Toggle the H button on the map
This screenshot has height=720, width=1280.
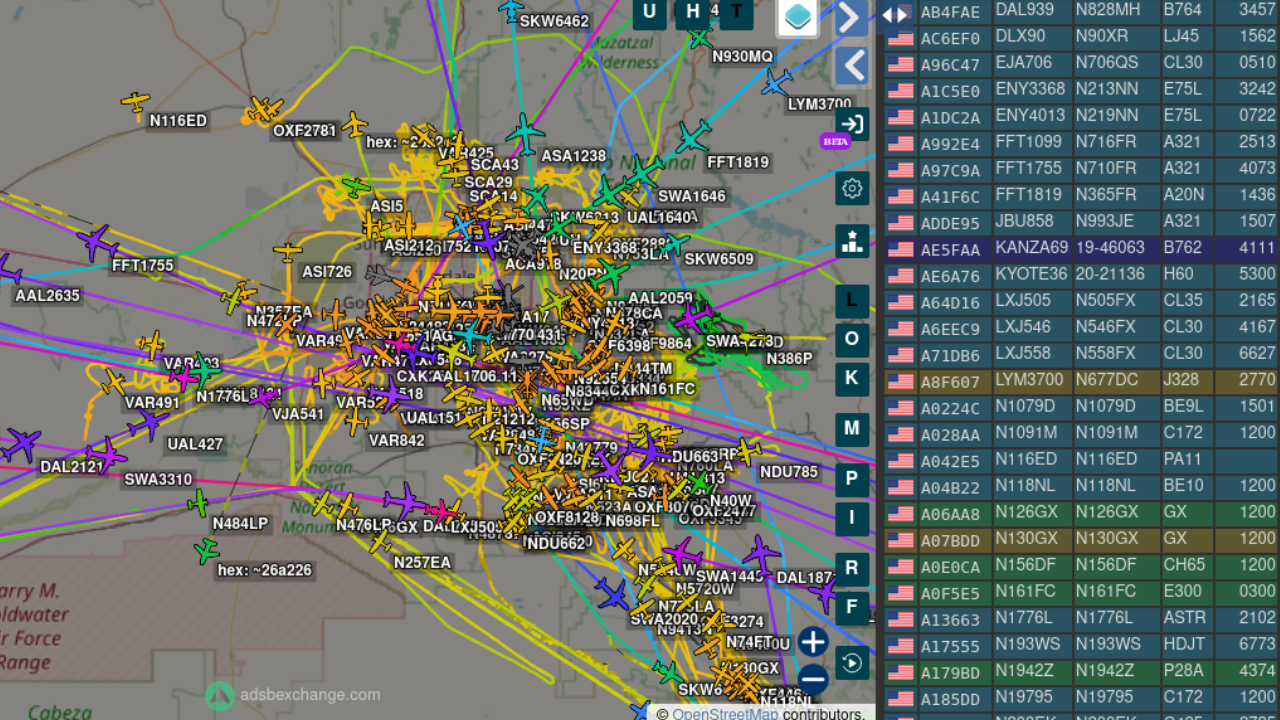692,12
